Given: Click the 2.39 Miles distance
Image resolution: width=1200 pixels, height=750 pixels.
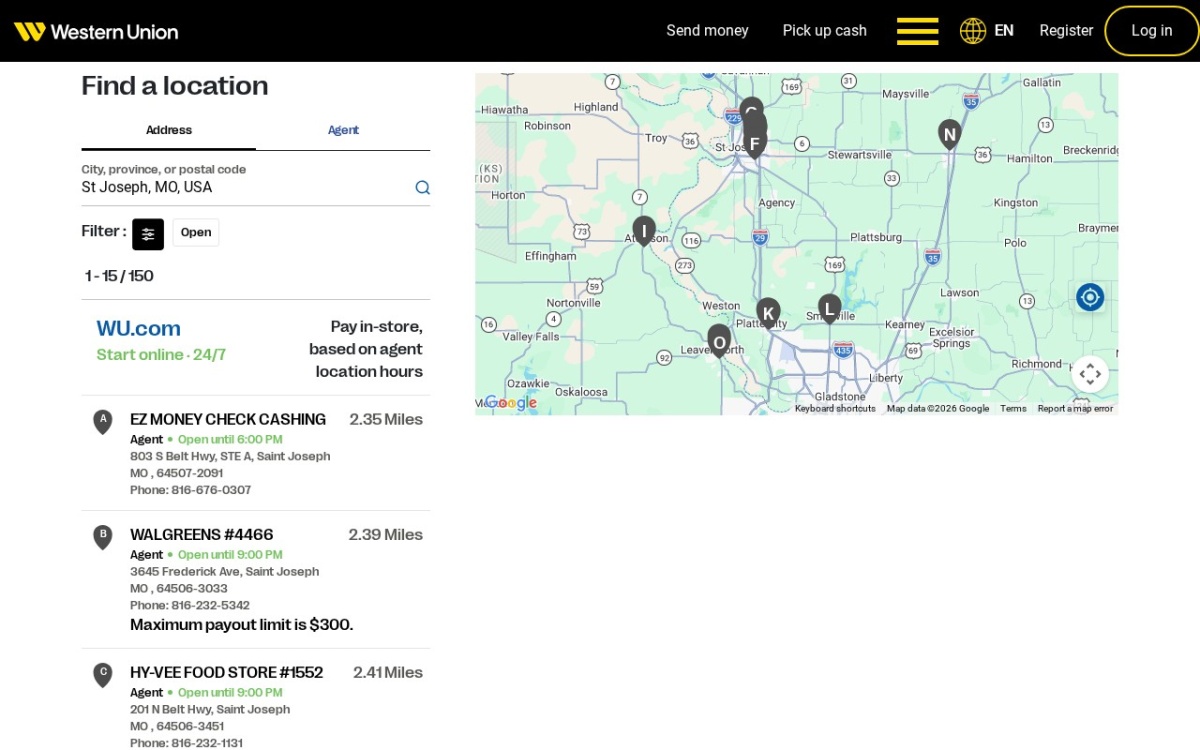Looking at the screenshot, I should pos(386,534).
